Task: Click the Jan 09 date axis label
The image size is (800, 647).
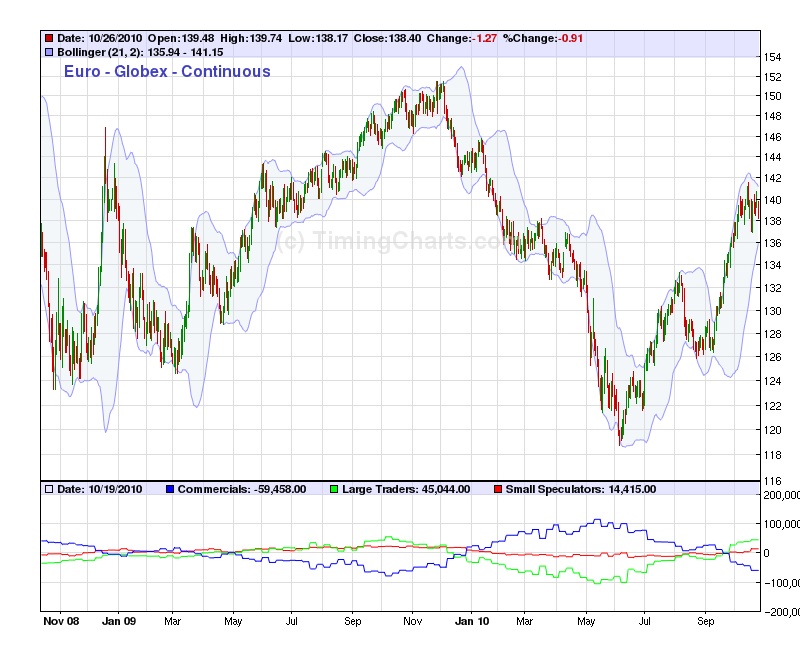Action: [x=118, y=621]
